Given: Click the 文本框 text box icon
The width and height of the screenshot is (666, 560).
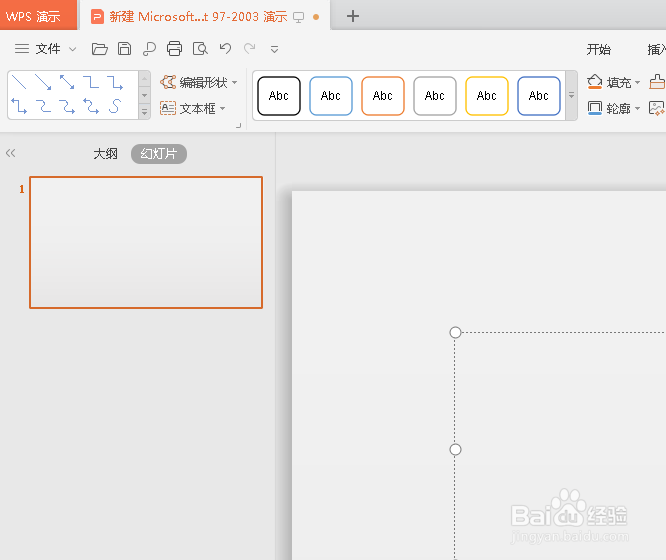Looking at the screenshot, I should [x=168, y=108].
